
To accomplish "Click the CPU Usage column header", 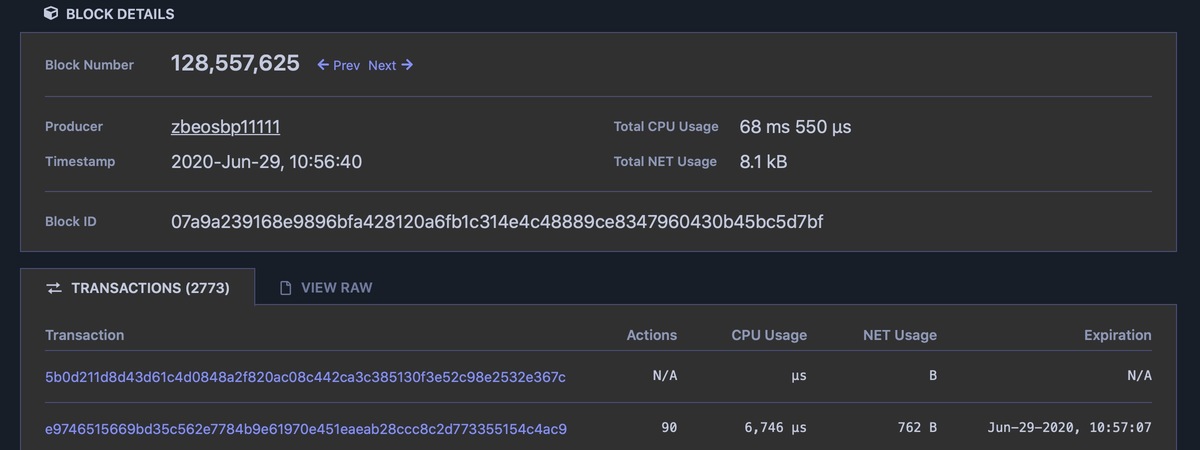I will pyautogui.click(x=768, y=335).
